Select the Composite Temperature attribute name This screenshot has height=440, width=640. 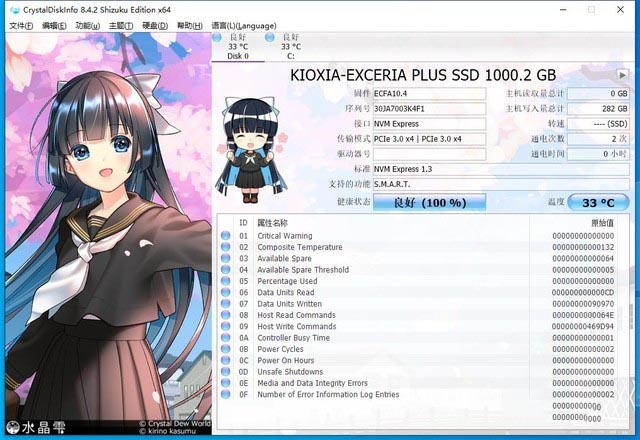click(300, 247)
